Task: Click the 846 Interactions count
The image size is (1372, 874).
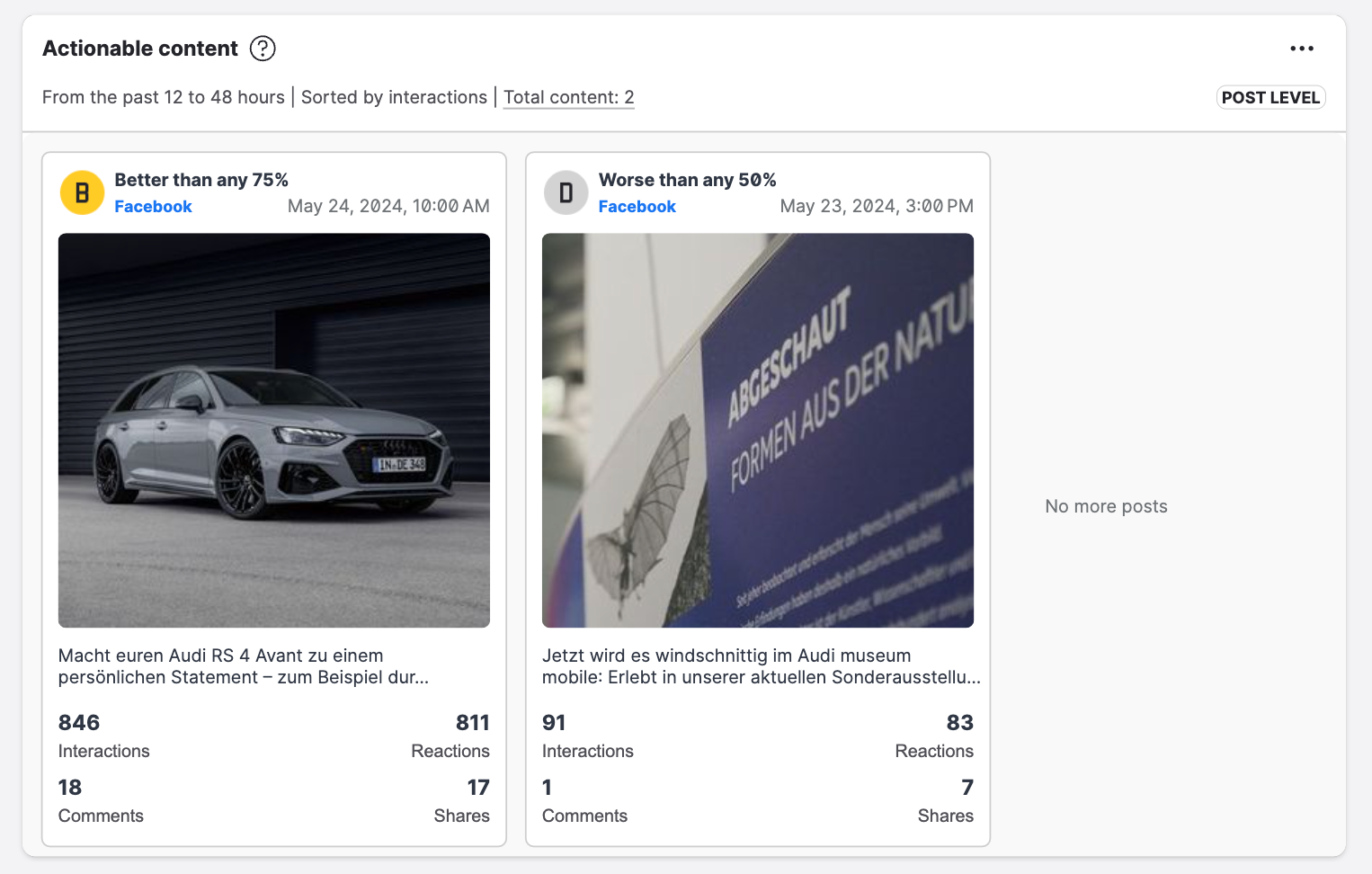Action: (79, 723)
